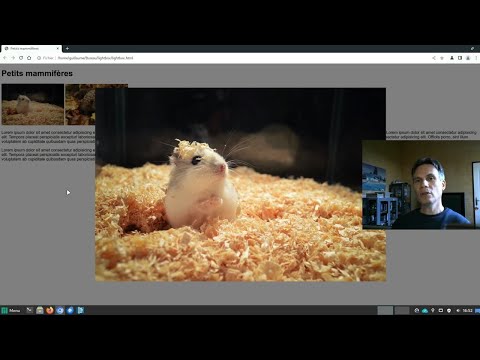Image resolution: width=480 pixels, height=360 pixels.
Task: Click the Petits mammifères page heading
Action: click(37, 73)
